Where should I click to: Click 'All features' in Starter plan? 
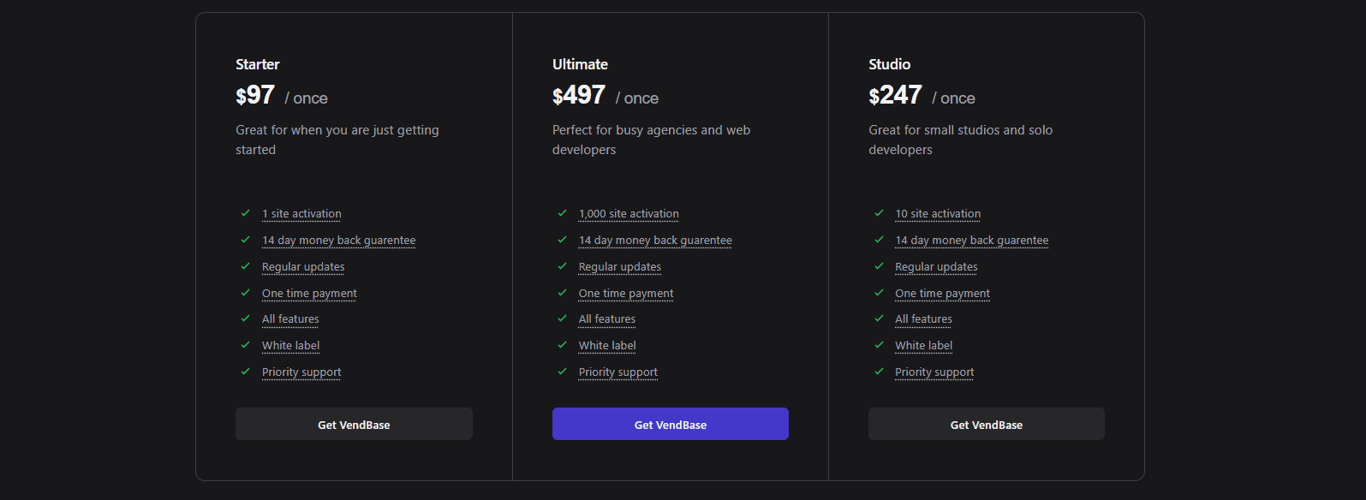[290, 319]
